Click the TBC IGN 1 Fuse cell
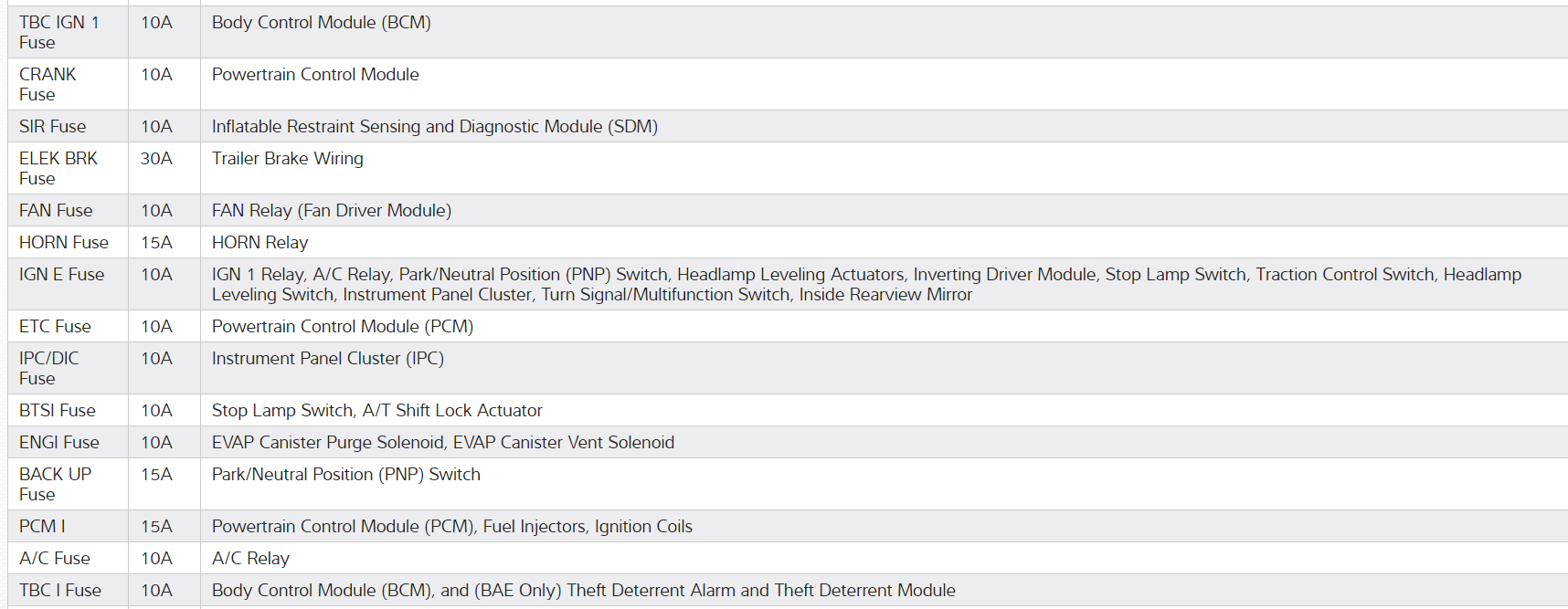The width and height of the screenshot is (1568, 609). pos(59,32)
